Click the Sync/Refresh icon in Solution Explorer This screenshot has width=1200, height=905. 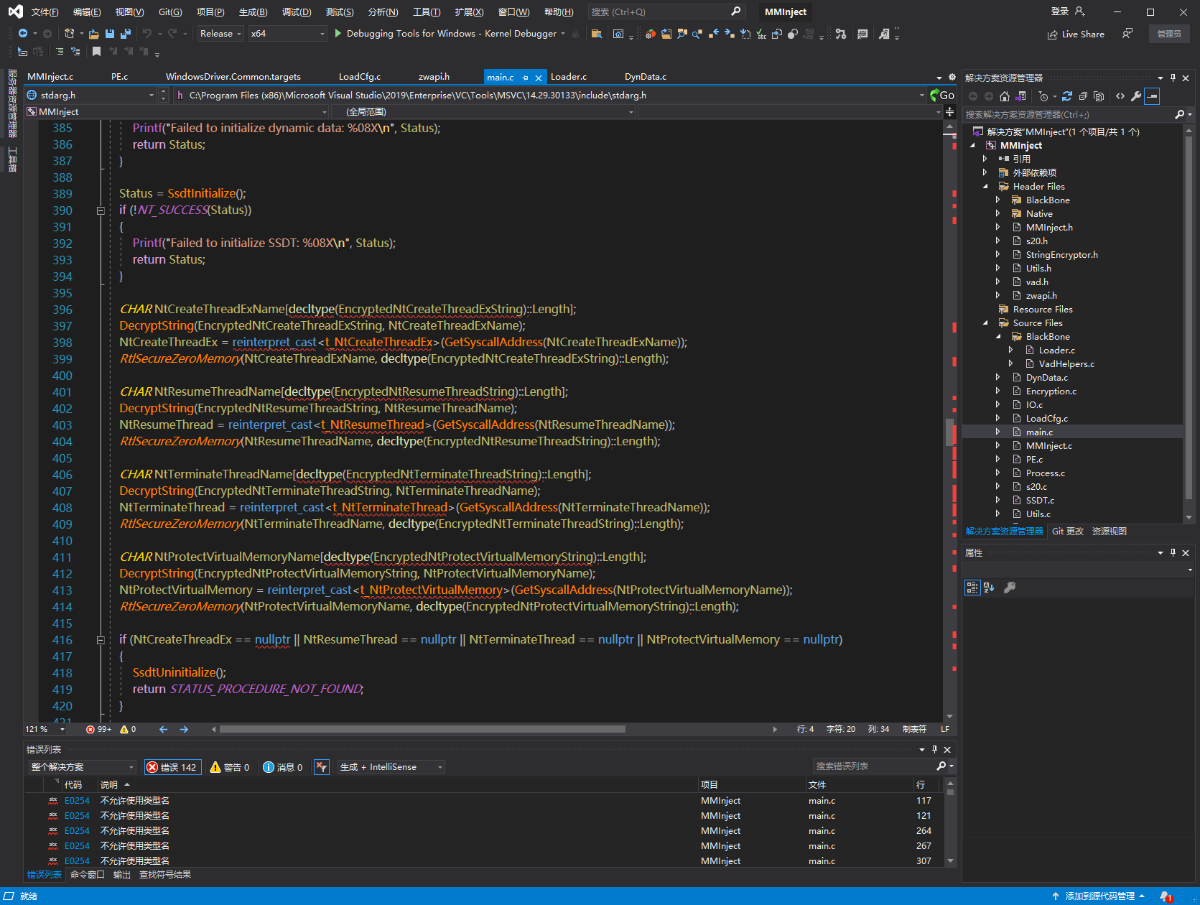tap(1067, 96)
